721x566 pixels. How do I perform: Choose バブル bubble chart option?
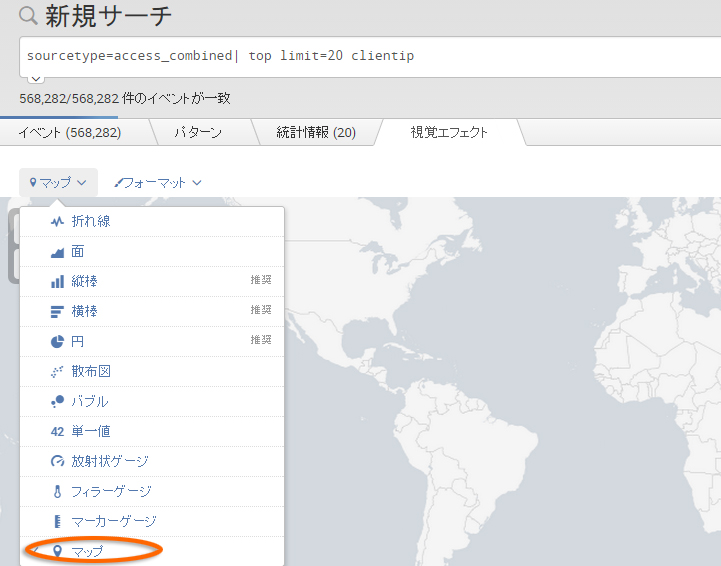point(152,401)
